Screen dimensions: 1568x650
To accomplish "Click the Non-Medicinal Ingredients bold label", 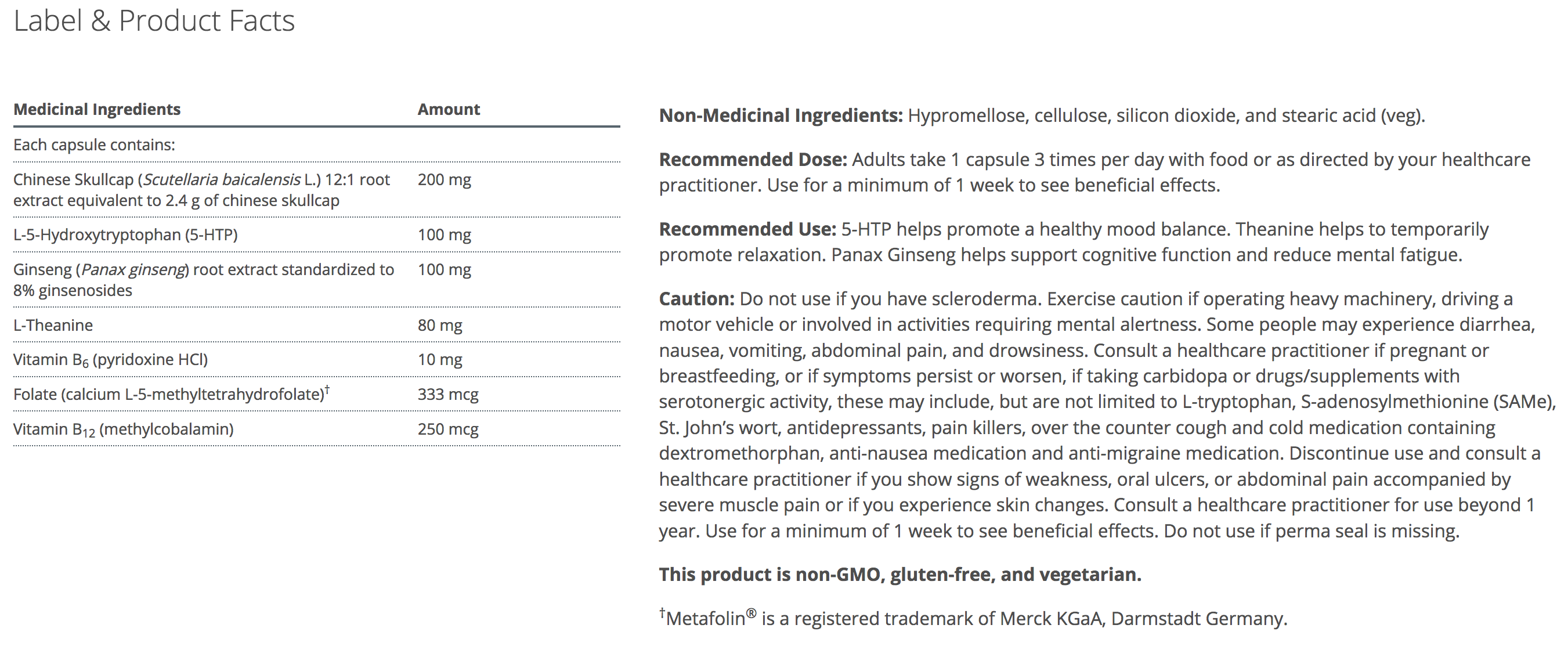I will coord(781,115).
